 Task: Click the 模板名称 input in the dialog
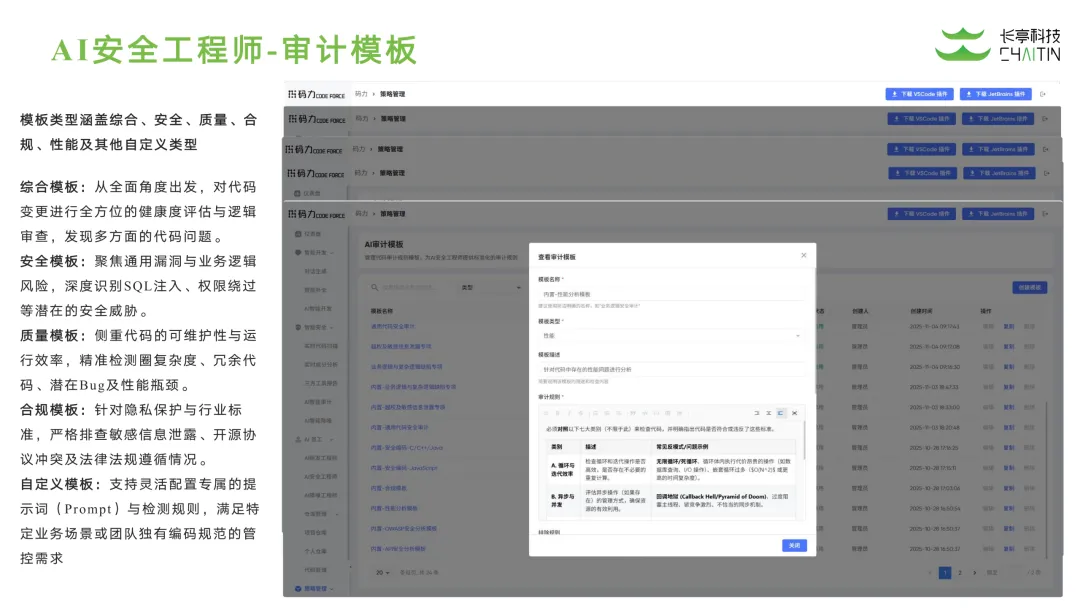tap(672, 294)
